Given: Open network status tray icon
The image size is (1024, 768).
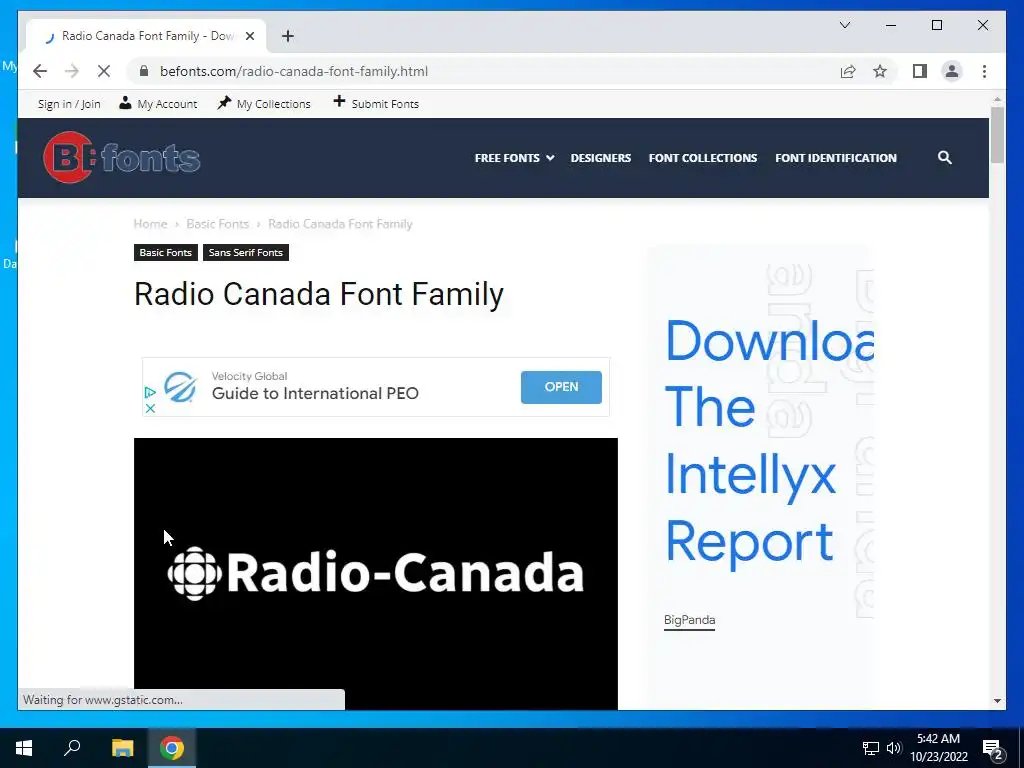Looking at the screenshot, I should point(871,748).
